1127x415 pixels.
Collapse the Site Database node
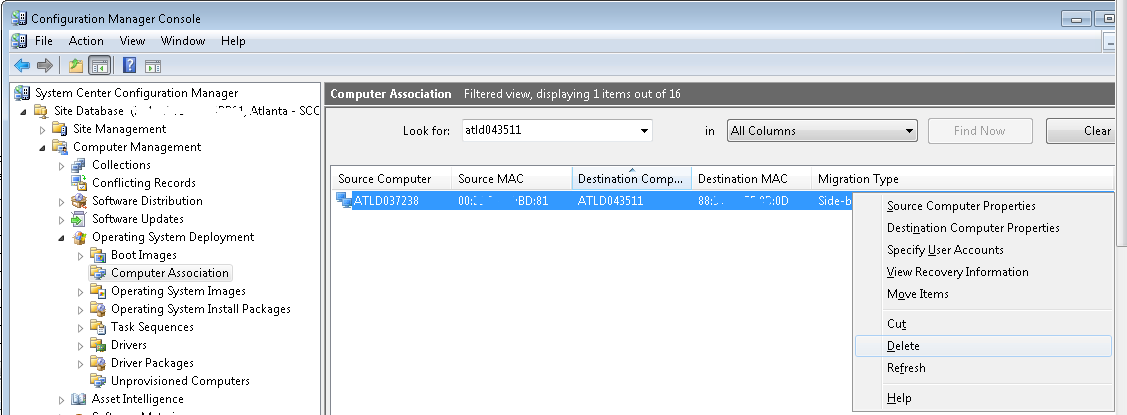23,111
